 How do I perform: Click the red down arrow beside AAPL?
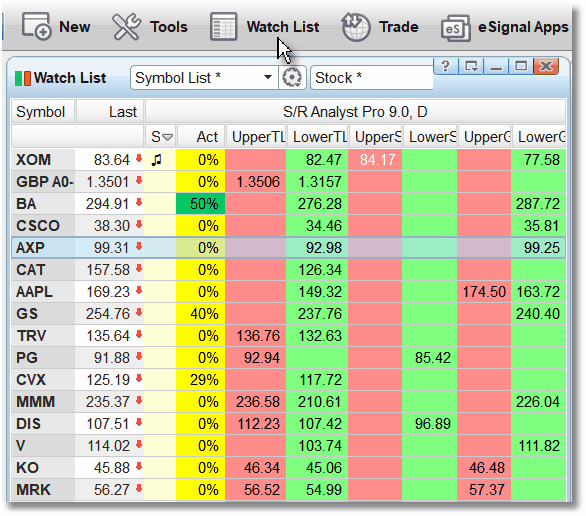coord(139,291)
